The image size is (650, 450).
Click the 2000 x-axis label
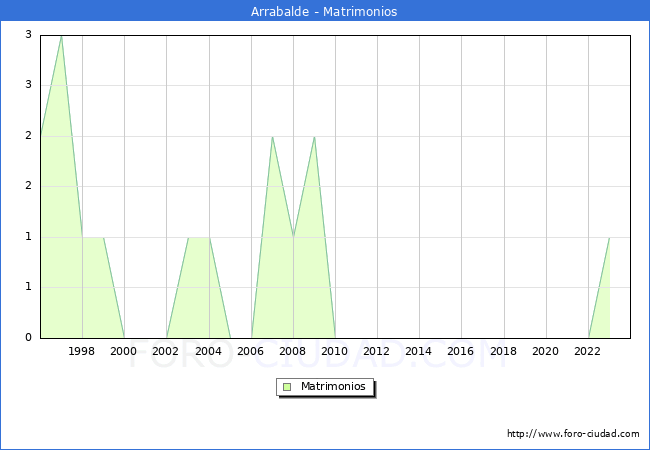click(123, 351)
